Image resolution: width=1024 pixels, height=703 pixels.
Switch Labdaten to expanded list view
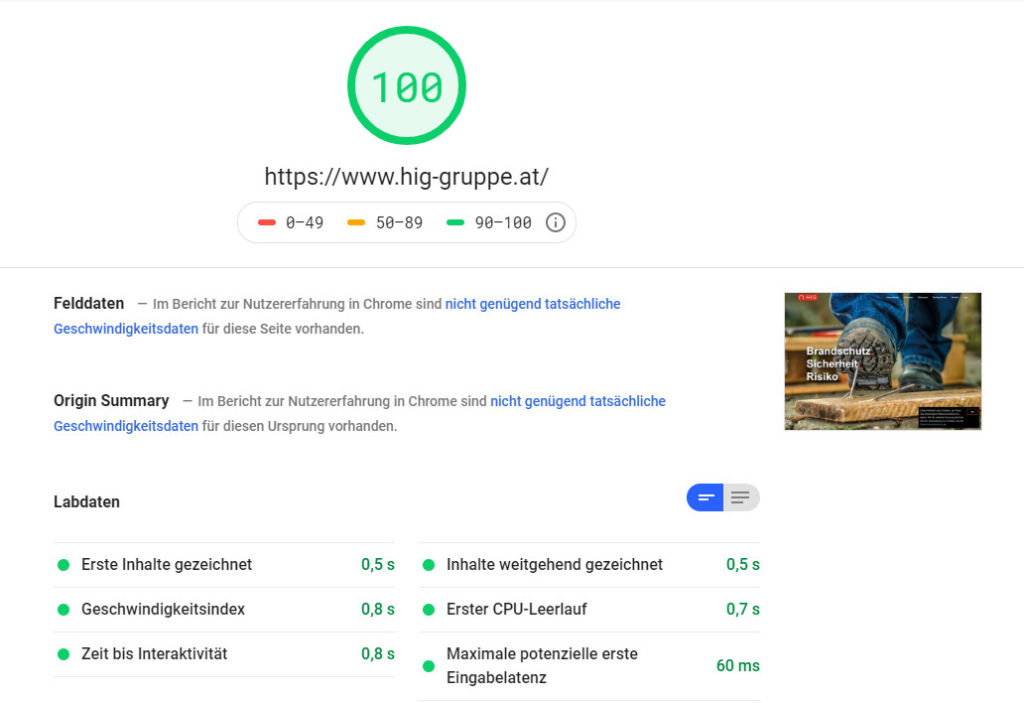[x=741, y=498]
